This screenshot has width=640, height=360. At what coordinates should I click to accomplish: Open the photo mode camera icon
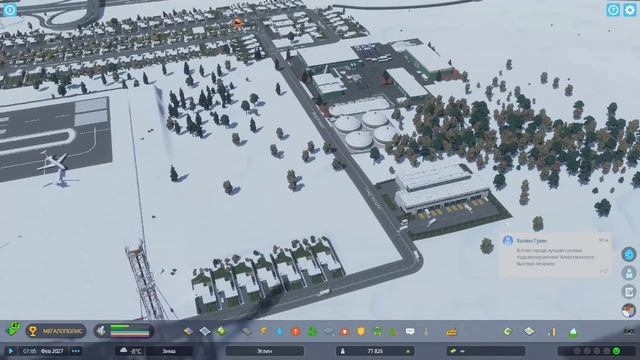(629, 331)
